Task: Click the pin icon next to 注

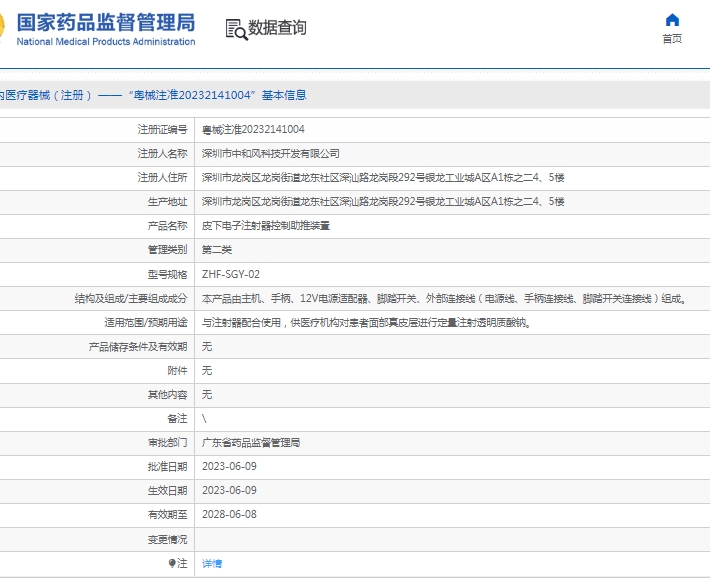Action: click(x=172, y=563)
